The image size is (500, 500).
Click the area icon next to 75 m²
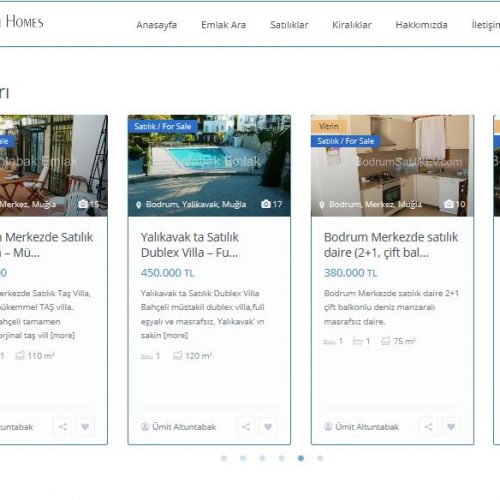(x=386, y=341)
